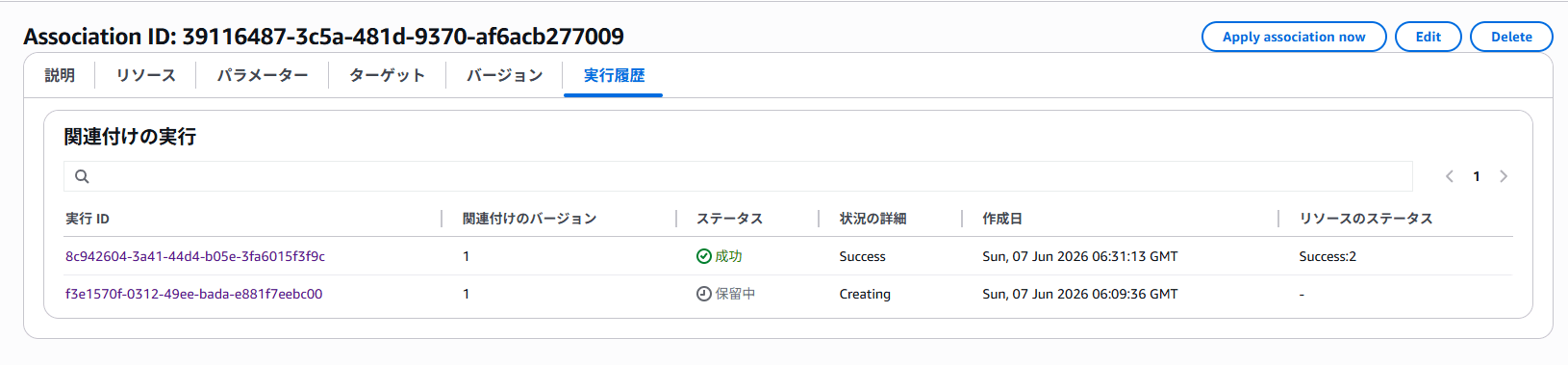Go to next page arrow
Screen dimensions: 1568x365
click(x=1504, y=176)
